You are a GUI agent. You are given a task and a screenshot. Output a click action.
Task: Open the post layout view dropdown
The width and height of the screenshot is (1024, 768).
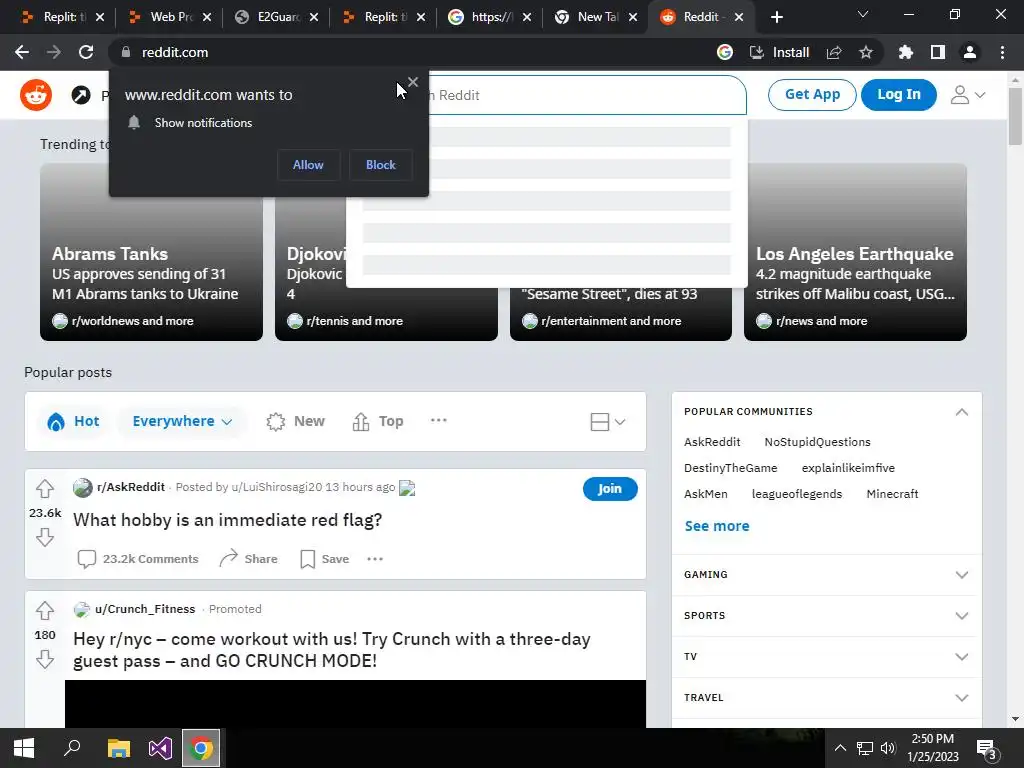point(607,422)
